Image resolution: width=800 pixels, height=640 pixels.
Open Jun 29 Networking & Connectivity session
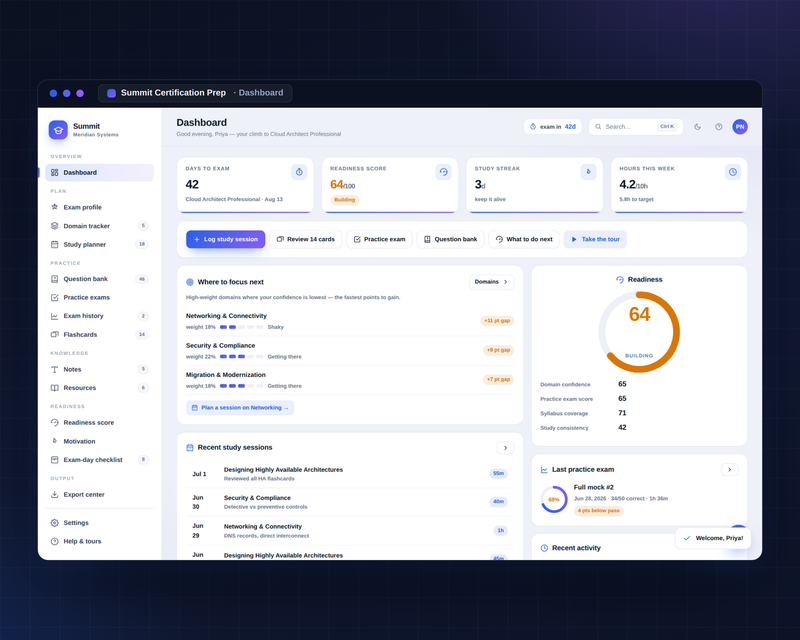click(349, 531)
